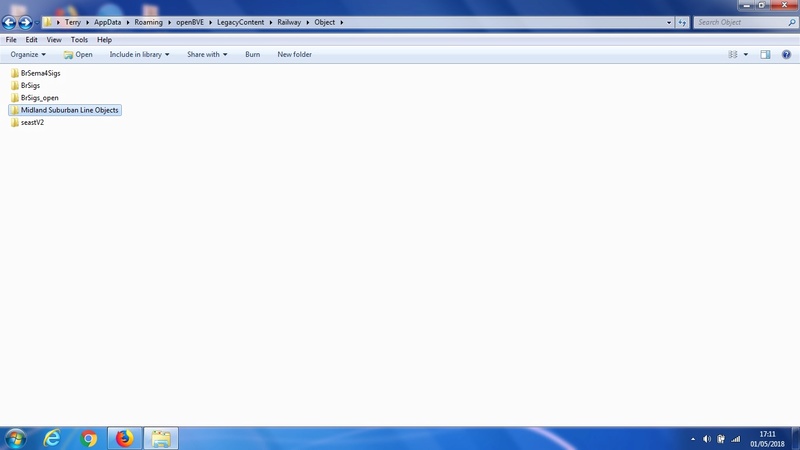Image resolution: width=800 pixels, height=450 pixels.
Task: Navigate to openBVE in the path
Action: pyautogui.click(x=190, y=22)
